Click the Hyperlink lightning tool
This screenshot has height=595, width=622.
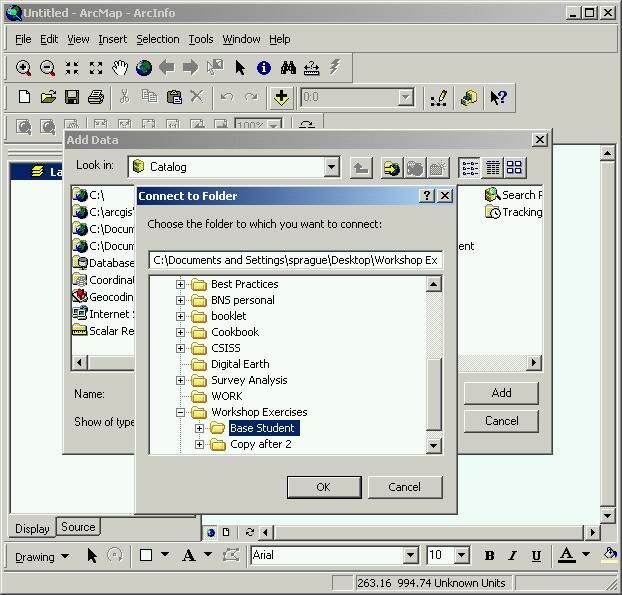(x=335, y=67)
